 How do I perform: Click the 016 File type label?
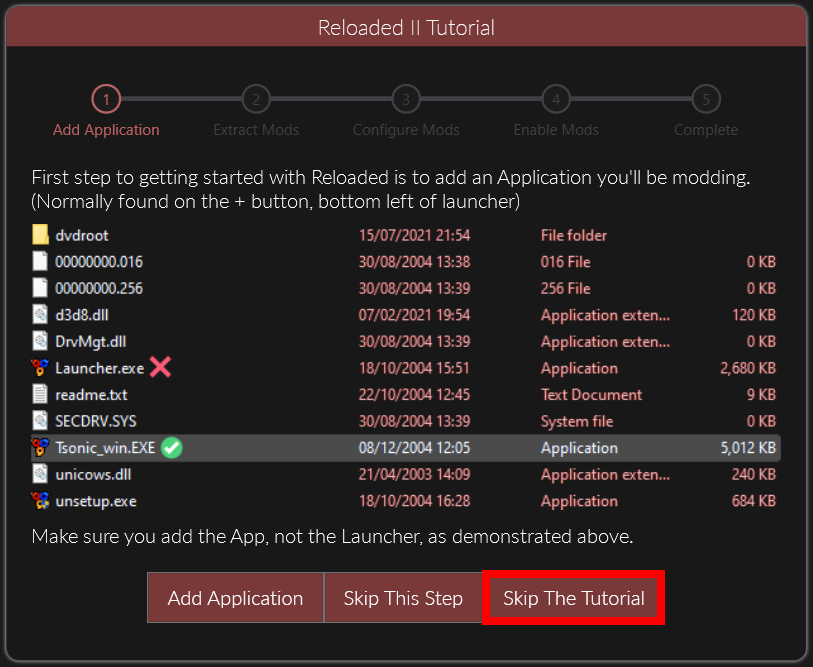(566, 262)
